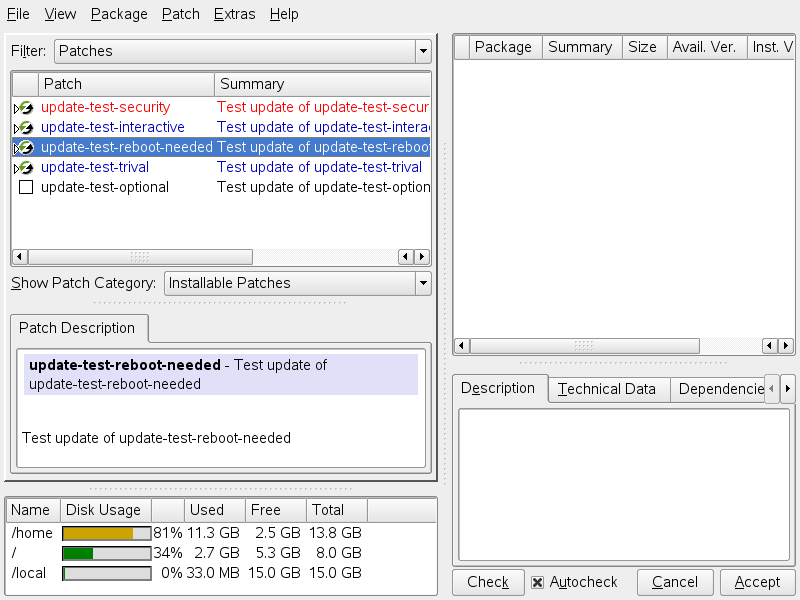Open the View menu
Screen dimensions: 800x600
(60, 14)
